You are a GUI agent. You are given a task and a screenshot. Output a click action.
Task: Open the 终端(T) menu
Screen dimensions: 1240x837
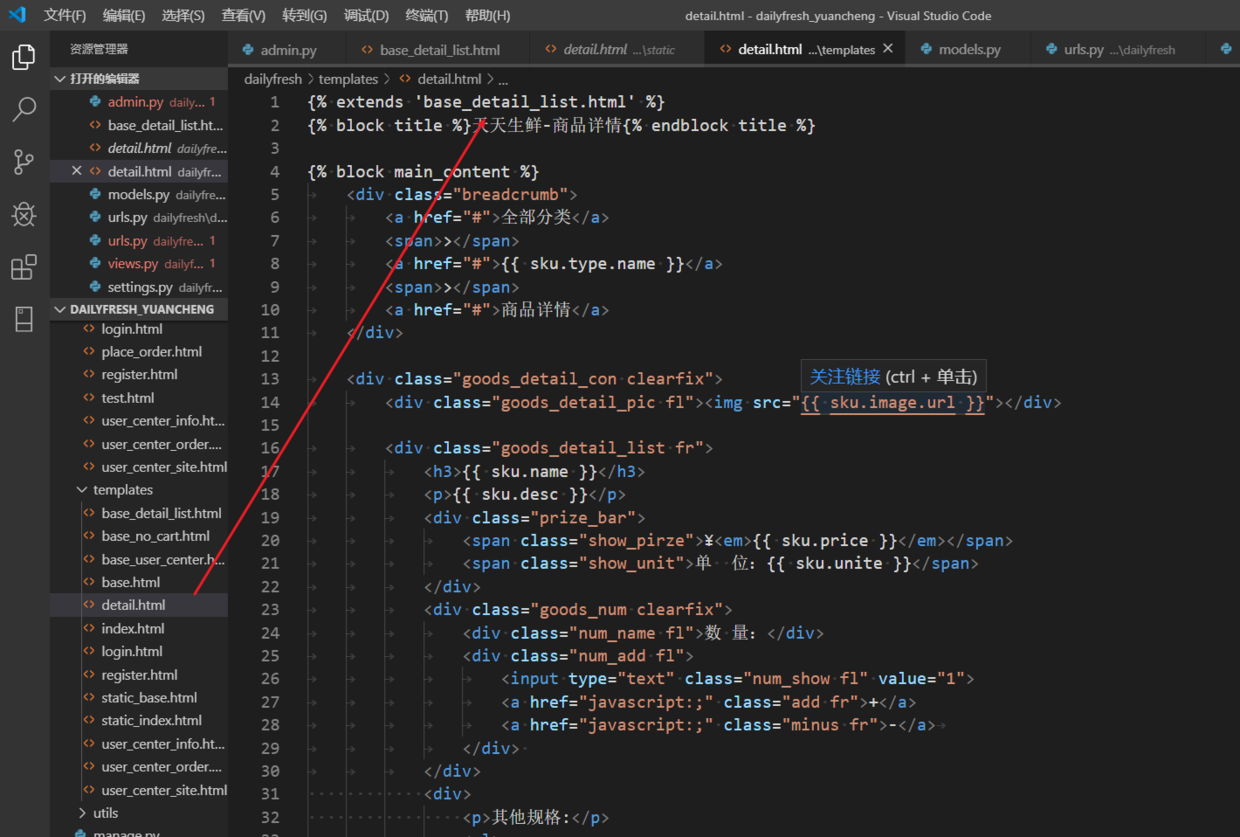point(427,15)
